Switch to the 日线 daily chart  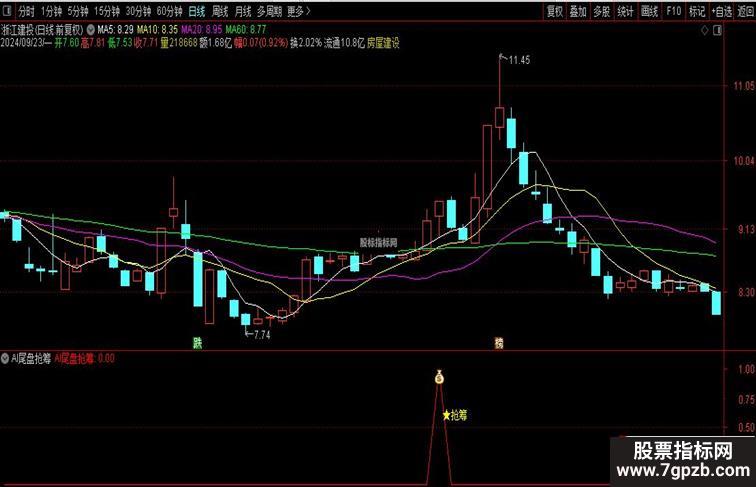tap(197, 11)
